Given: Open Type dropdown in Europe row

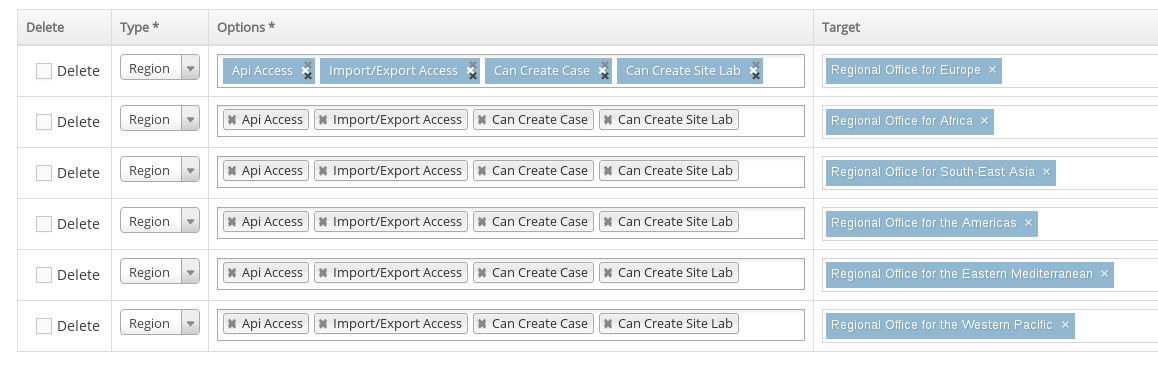Looking at the screenshot, I should coord(160,69).
